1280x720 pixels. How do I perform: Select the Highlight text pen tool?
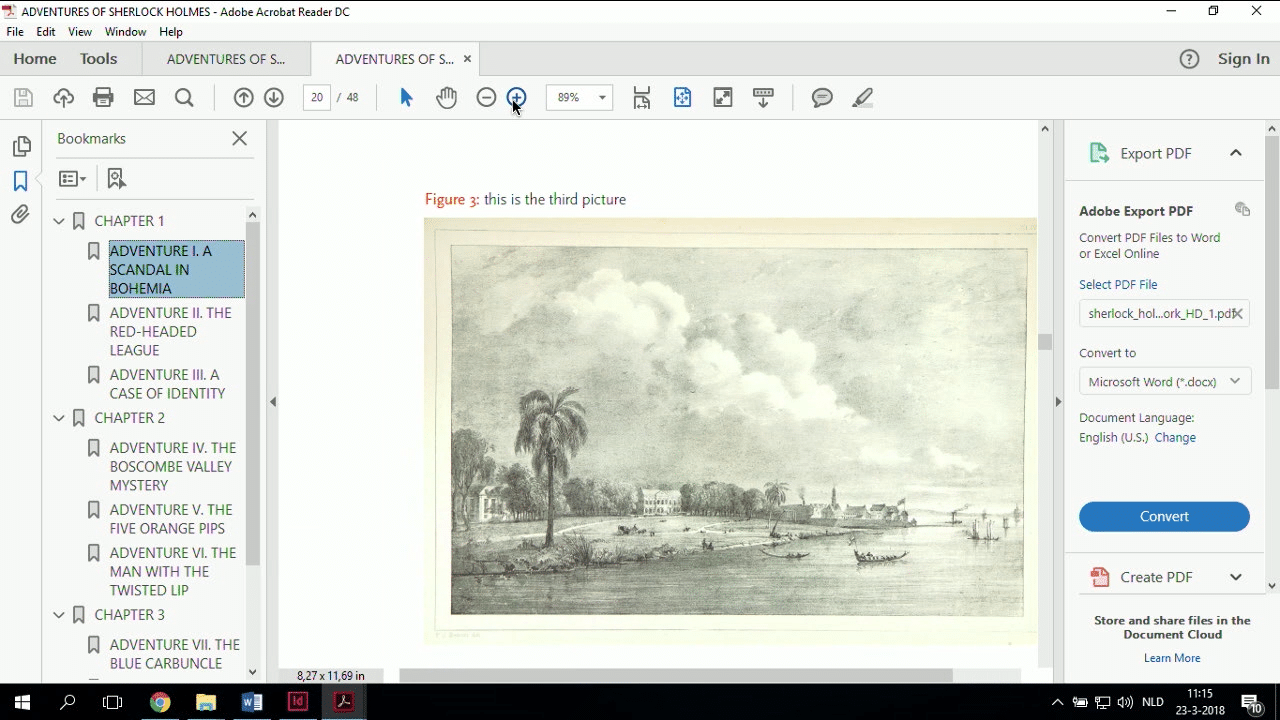(x=863, y=97)
